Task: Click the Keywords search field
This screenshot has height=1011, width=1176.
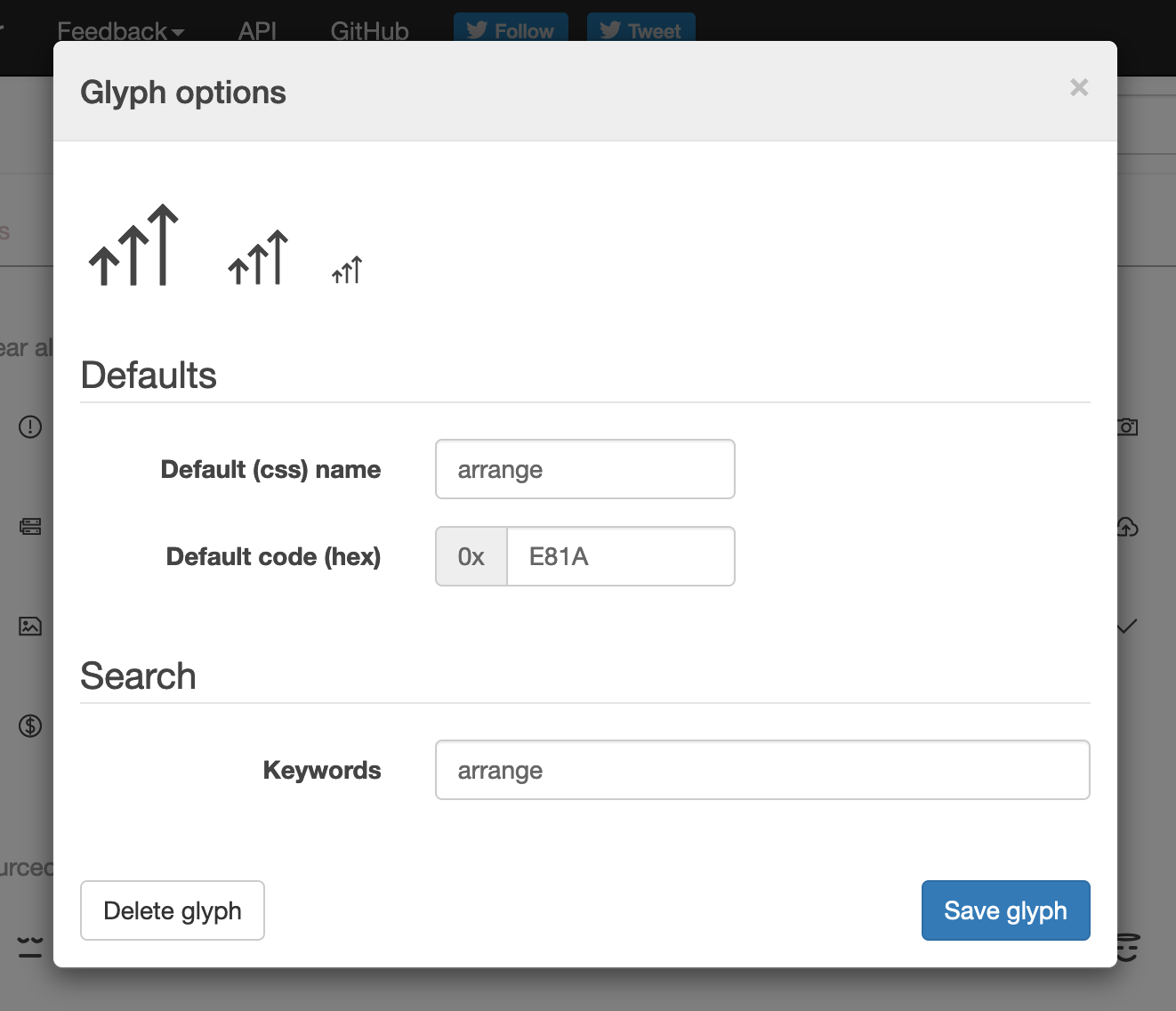Action: click(x=761, y=770)
